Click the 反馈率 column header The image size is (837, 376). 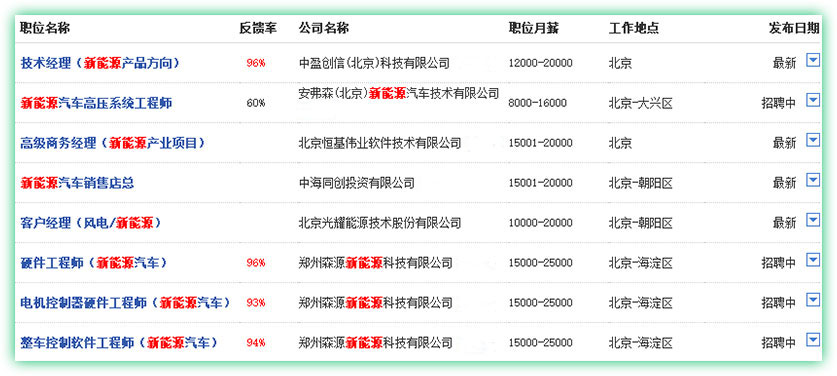(x=258, y=28)
